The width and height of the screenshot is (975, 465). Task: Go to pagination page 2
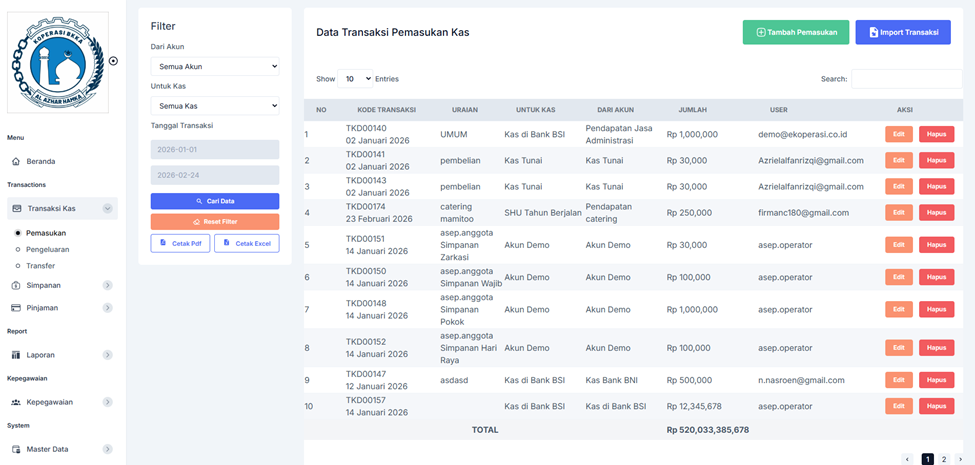pos(944,459)
